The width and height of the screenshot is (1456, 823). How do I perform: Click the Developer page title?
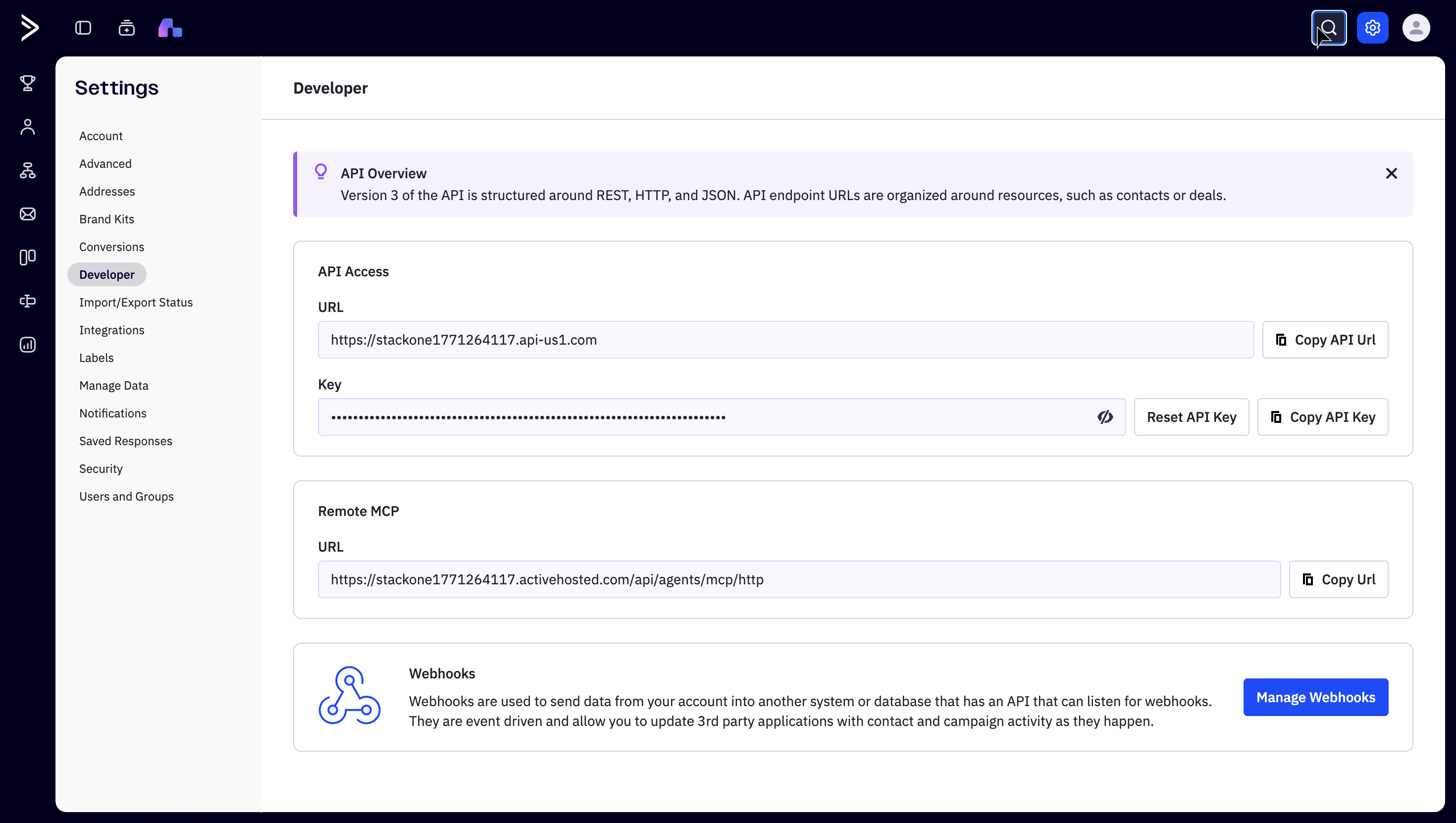point(330,88)
